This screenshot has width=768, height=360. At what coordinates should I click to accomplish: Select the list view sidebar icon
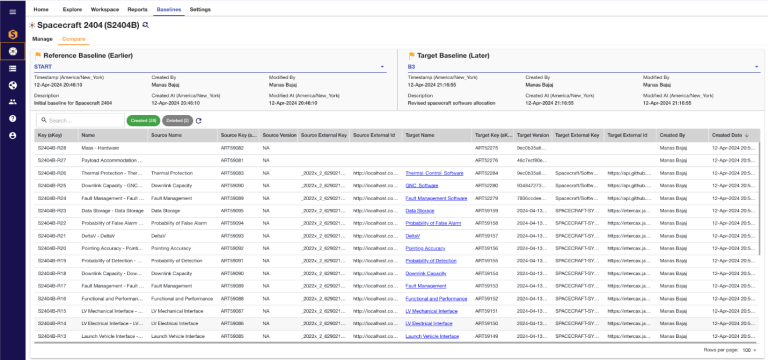(x=13, y=69)
